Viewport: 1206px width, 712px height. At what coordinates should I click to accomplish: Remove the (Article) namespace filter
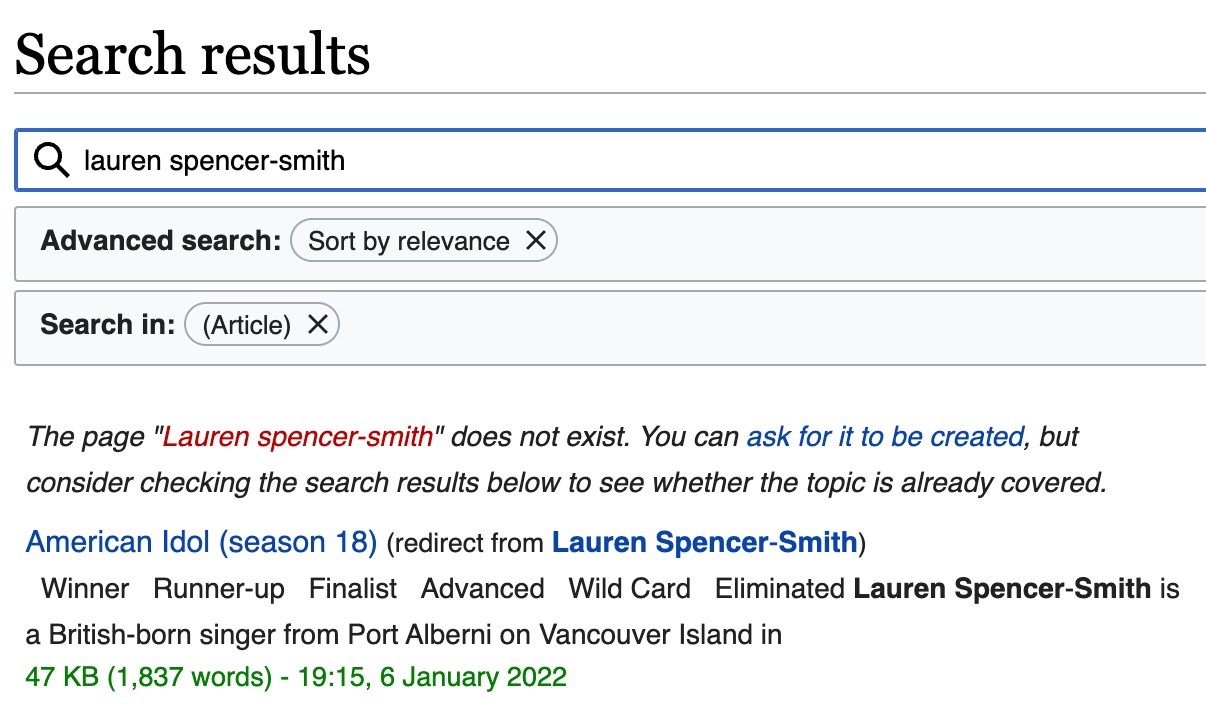coord(318,325)
